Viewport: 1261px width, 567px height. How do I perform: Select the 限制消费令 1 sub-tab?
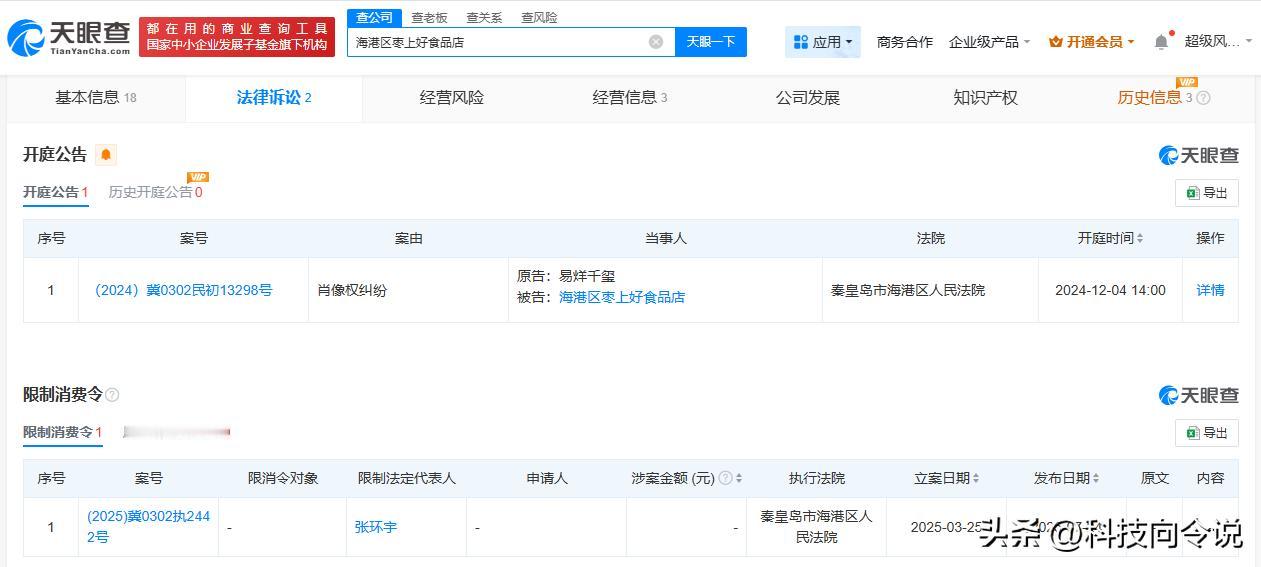point(62,432)
